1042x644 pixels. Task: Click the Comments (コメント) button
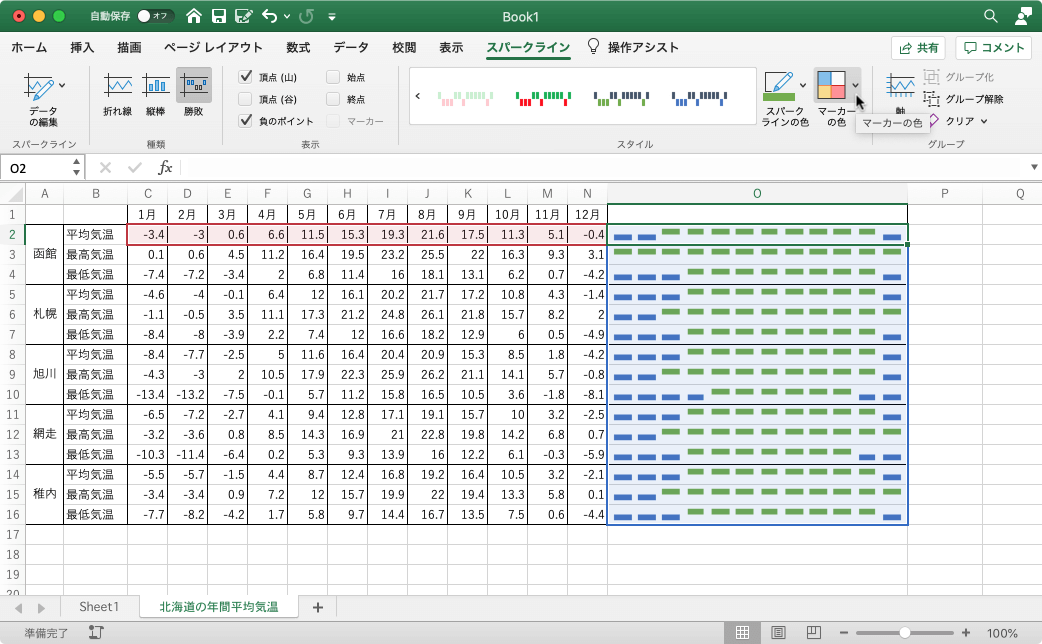993,48
